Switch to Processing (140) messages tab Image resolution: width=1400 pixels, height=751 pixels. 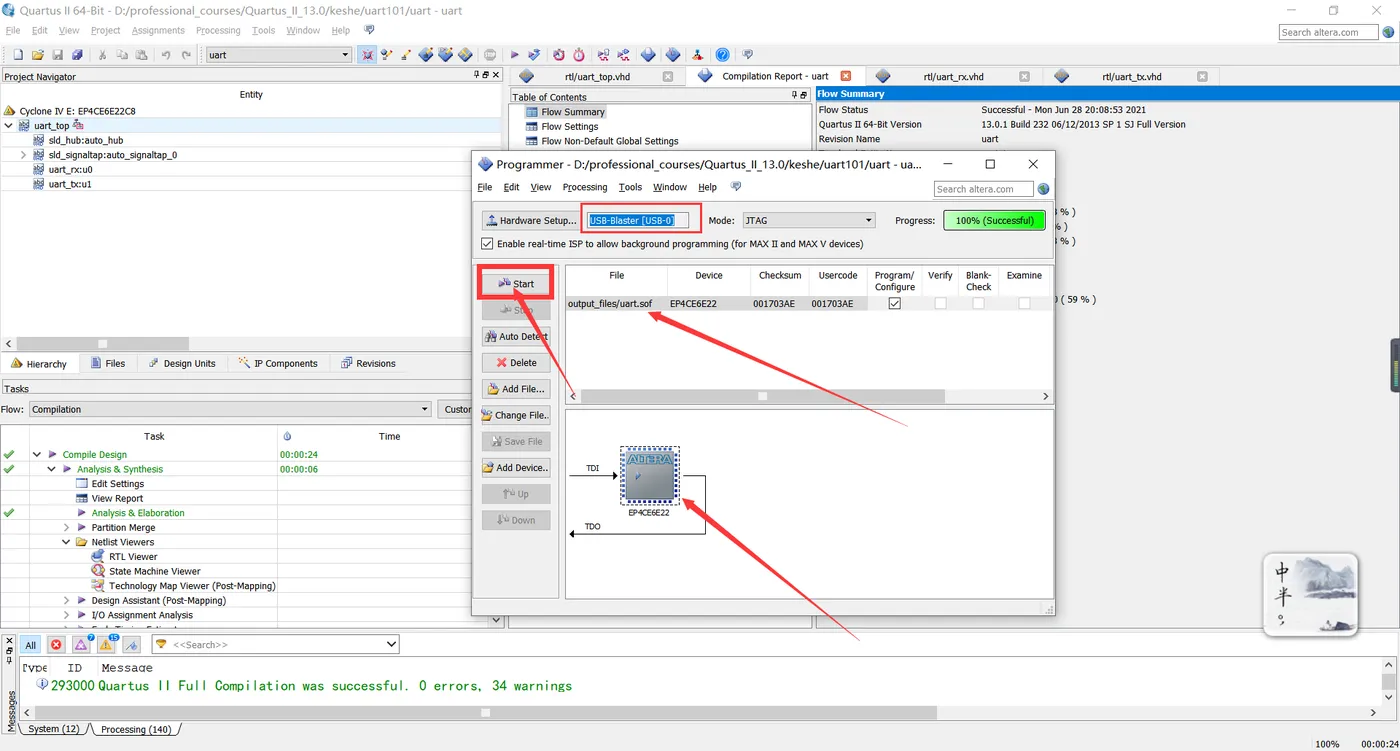[136, 729]
